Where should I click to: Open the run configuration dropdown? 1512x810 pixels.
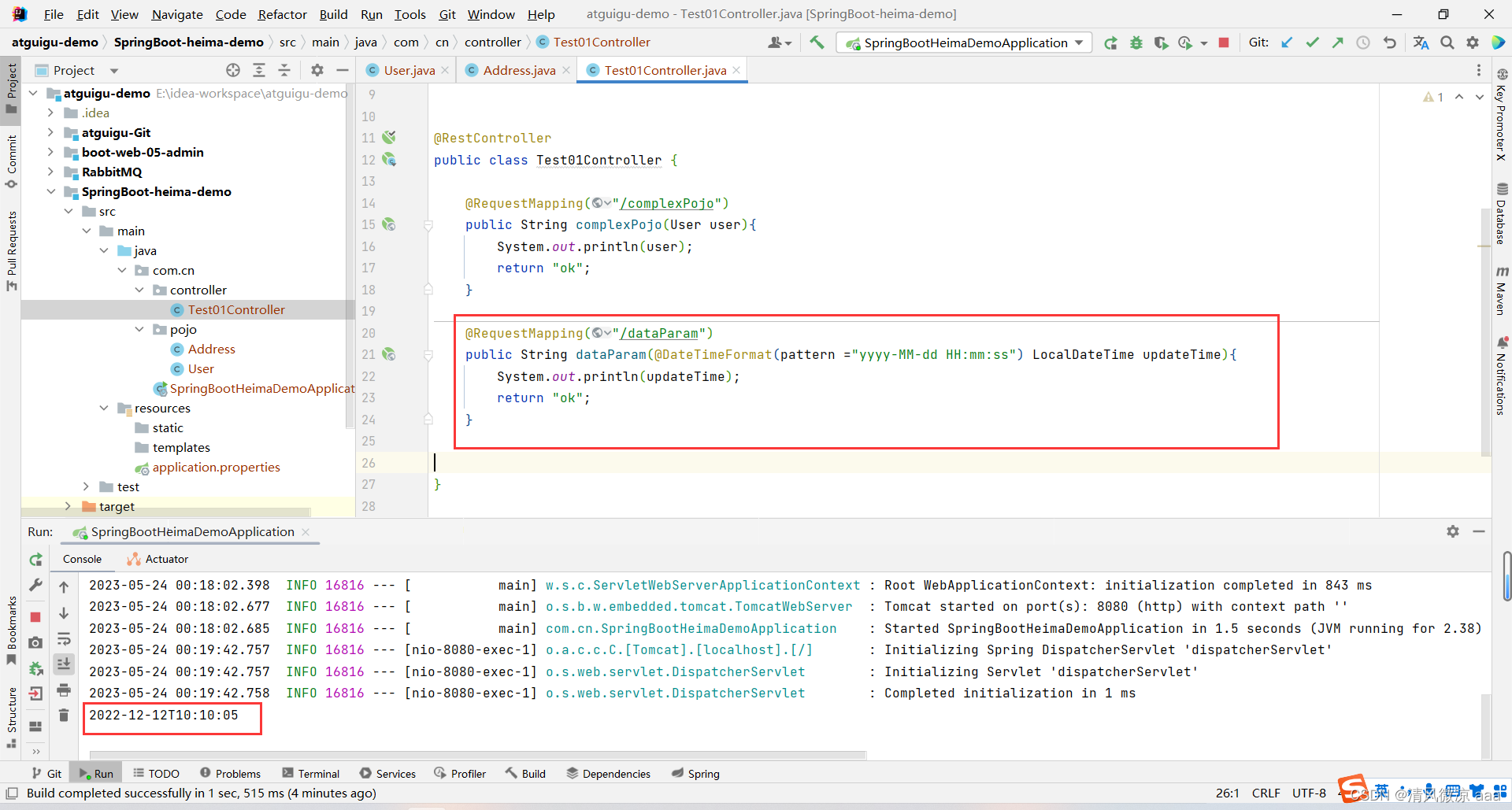click(x=965, y=43)
